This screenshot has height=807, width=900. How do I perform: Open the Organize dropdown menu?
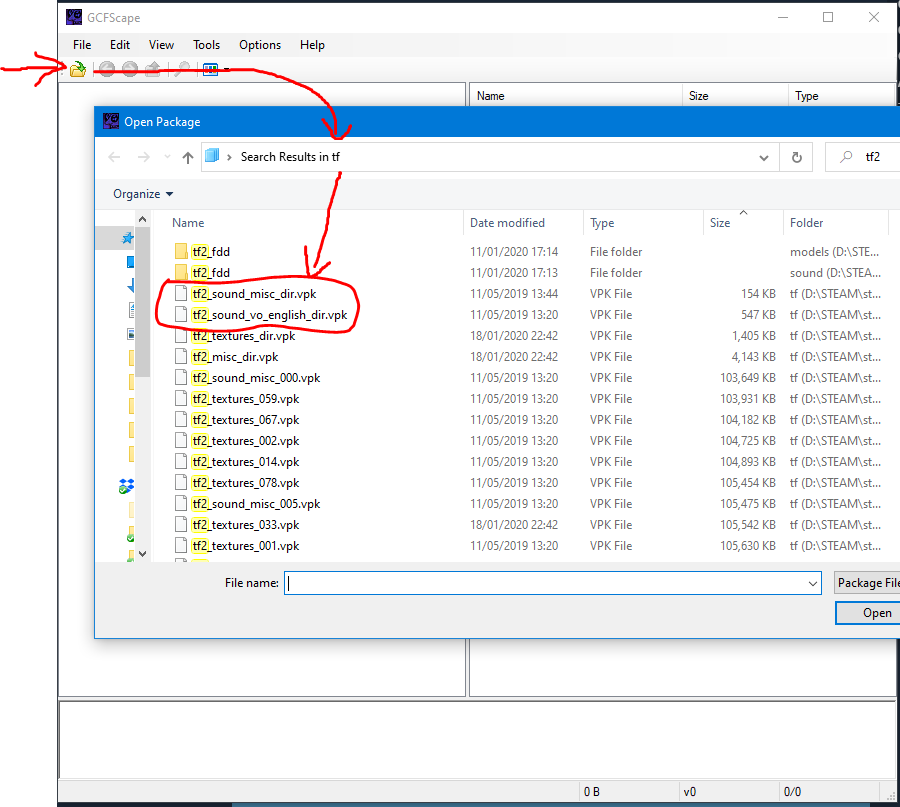pyautogui.click(x=143, y=194)
